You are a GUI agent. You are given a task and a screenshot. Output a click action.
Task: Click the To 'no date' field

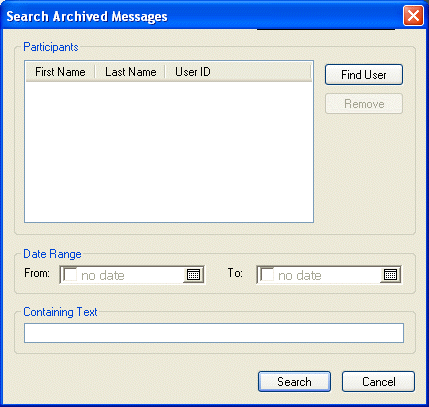[329, 275]
